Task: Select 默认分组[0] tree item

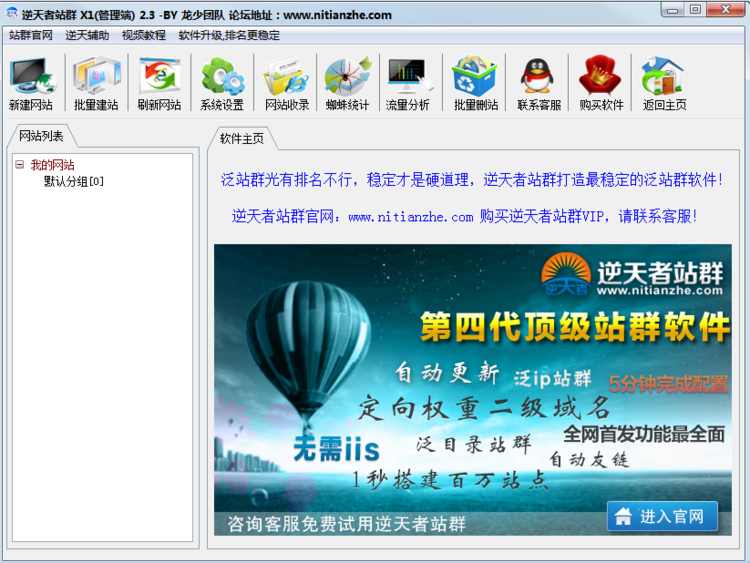Action: [x=74, y=181]
